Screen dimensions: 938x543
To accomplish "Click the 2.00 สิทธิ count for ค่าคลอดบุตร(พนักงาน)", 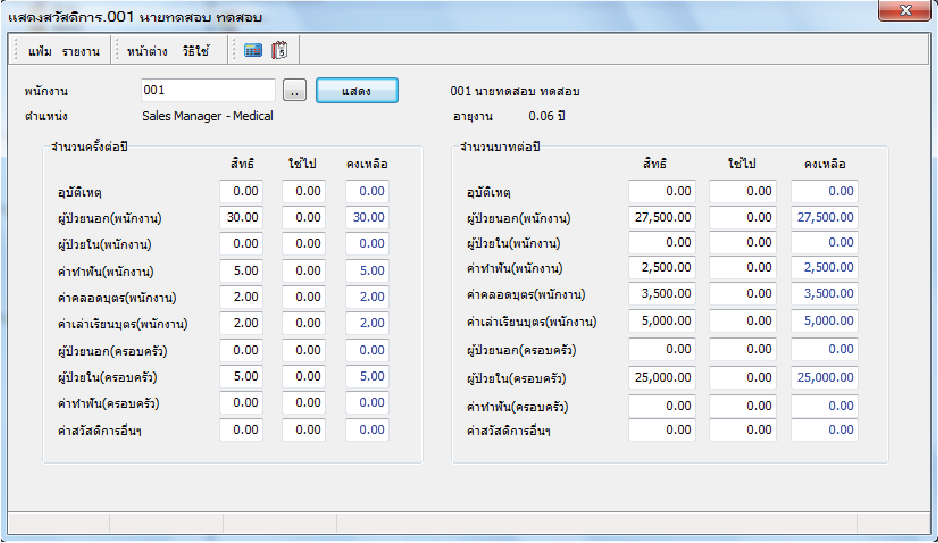I will (241, 297).
